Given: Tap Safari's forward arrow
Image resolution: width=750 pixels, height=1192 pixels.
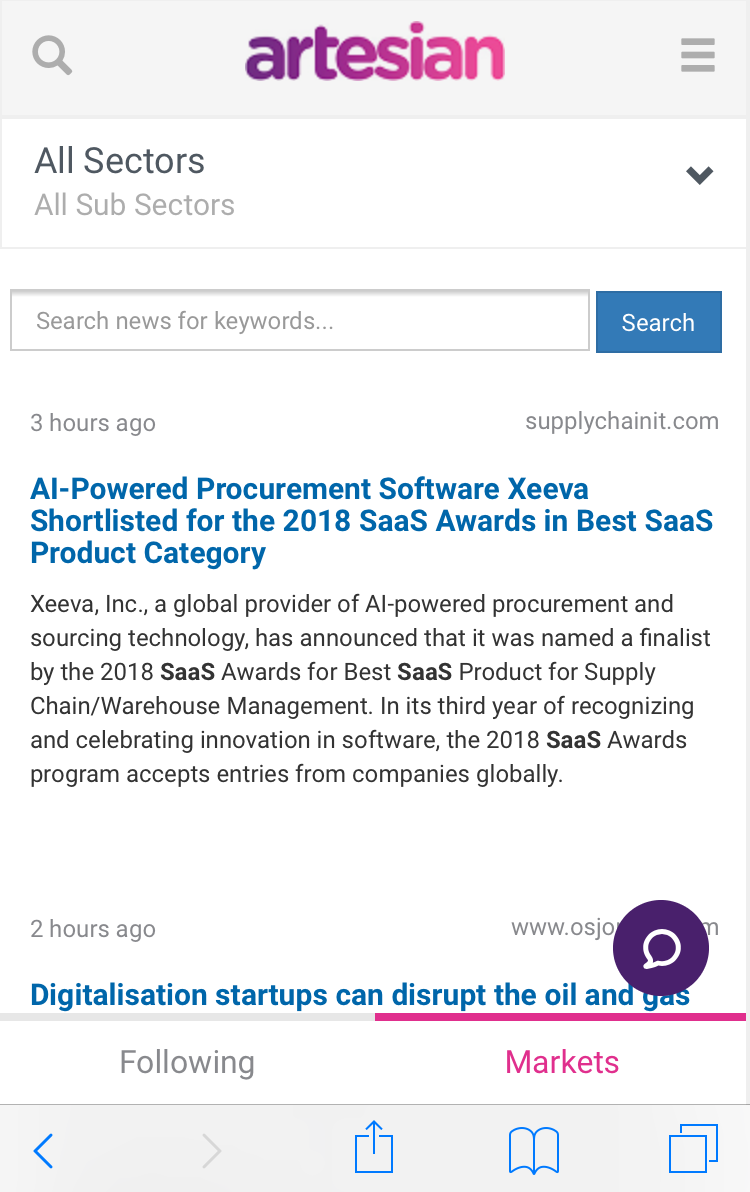Looking at the screenshot, I should tap(211, 1150).
